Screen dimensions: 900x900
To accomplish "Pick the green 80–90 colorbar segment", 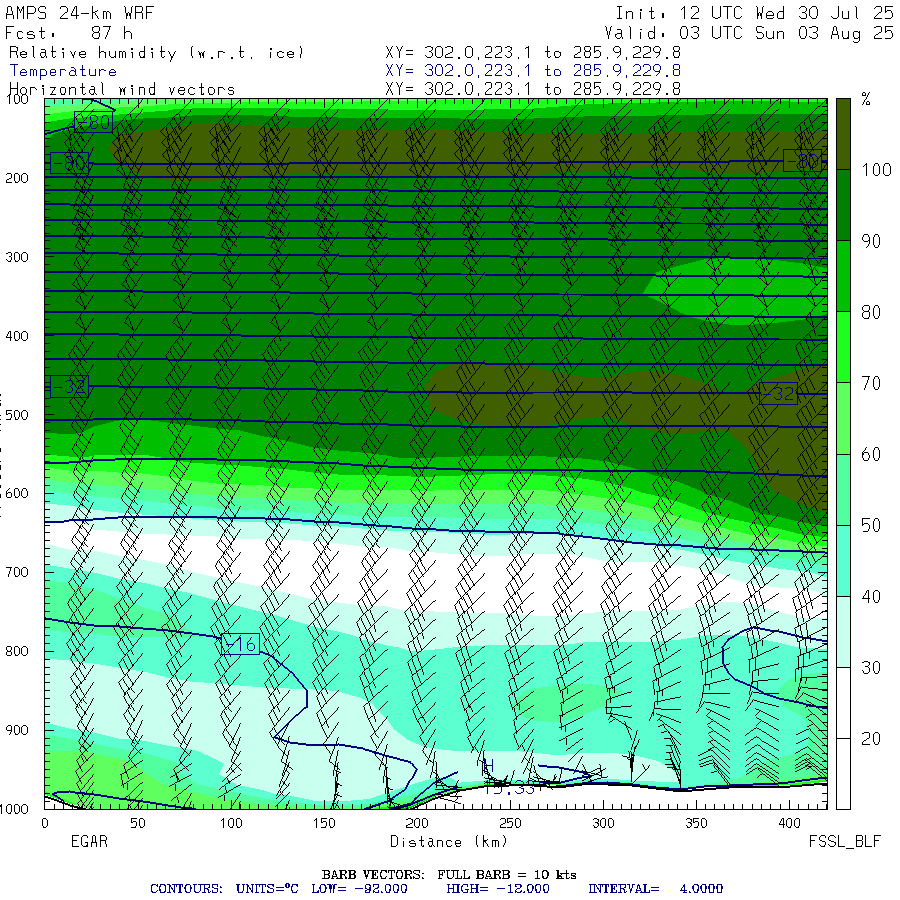I will pyautogui.click(x=843, y=276).
